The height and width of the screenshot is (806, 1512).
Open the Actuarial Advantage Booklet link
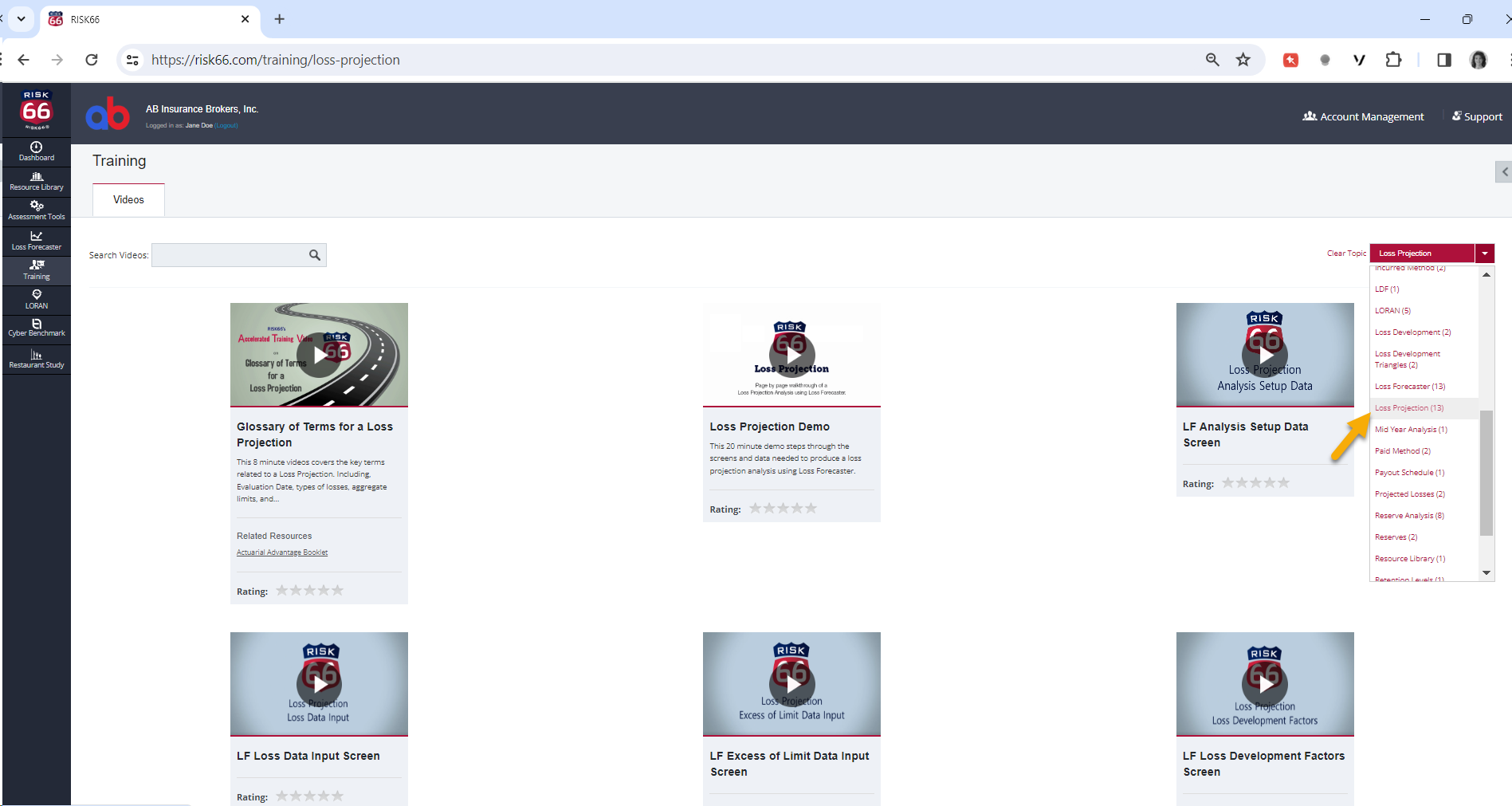(x=282, y=552)
